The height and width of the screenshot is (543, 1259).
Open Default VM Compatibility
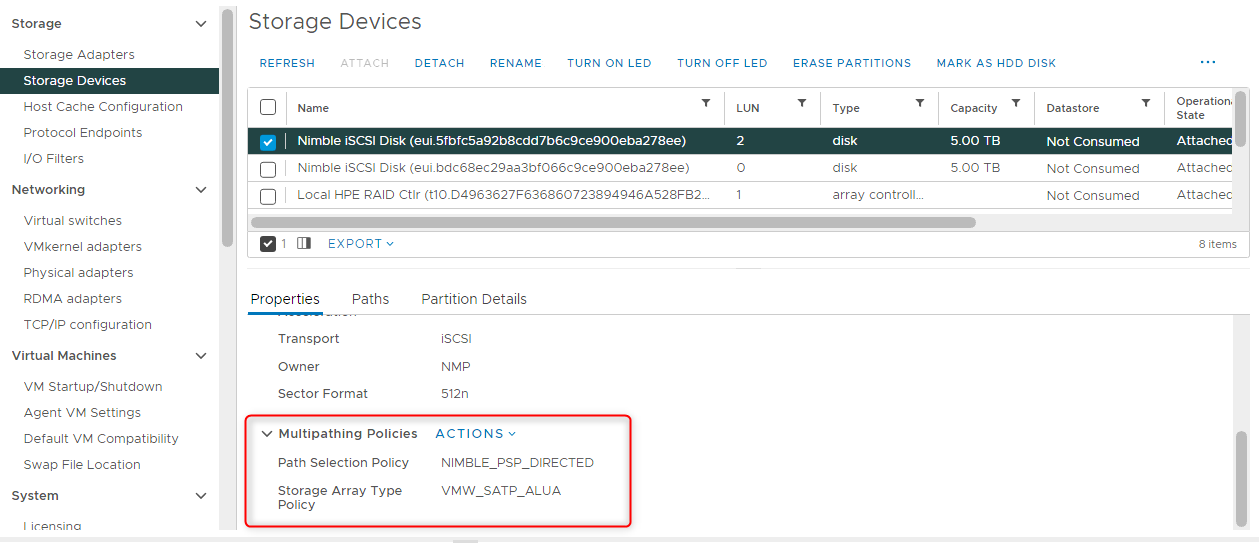(x=101, y=438)
